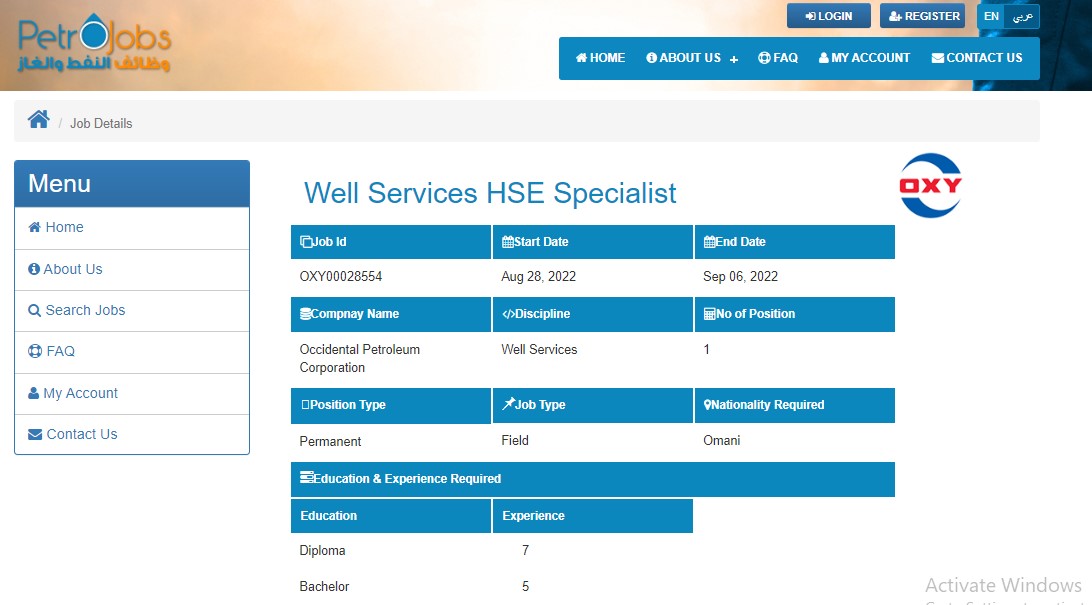Go to Home in top navigation
Image resolution: width=1092 pixels, height=605 pixels.
[600, 58]
